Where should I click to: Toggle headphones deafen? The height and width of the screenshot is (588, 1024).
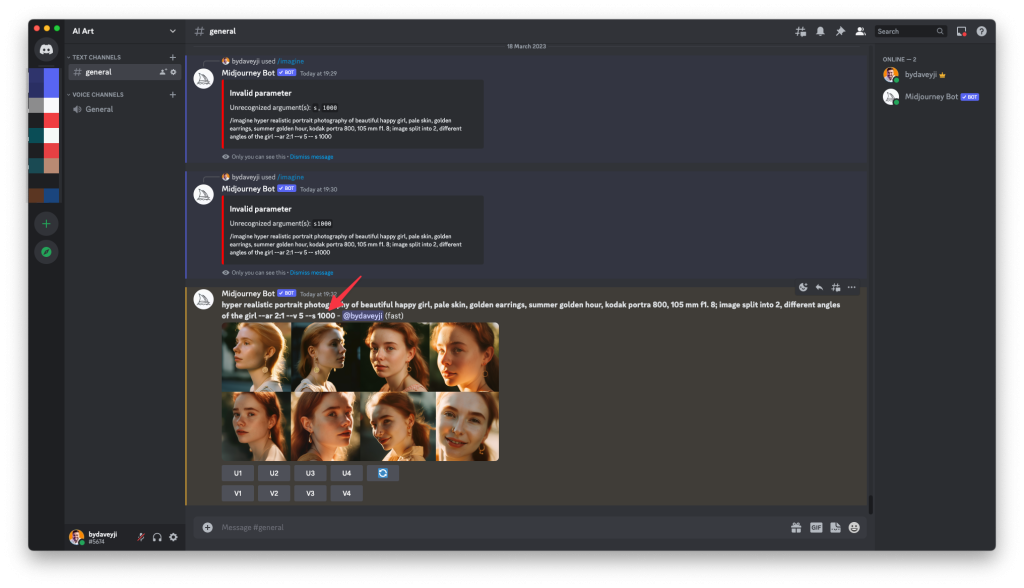coord(157,537)
